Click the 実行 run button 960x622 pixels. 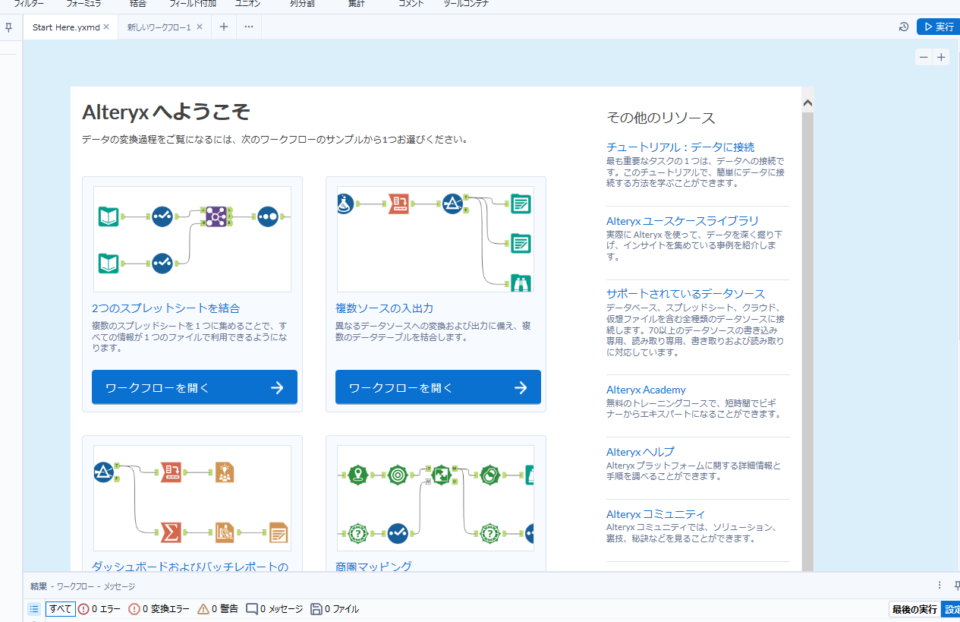click(937, 27)
